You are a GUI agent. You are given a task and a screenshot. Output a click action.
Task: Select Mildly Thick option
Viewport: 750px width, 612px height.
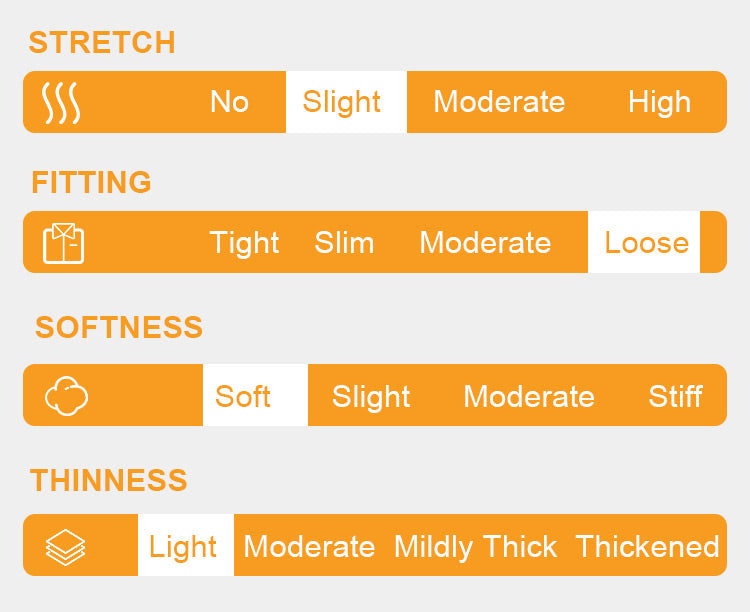pos(476,546)
